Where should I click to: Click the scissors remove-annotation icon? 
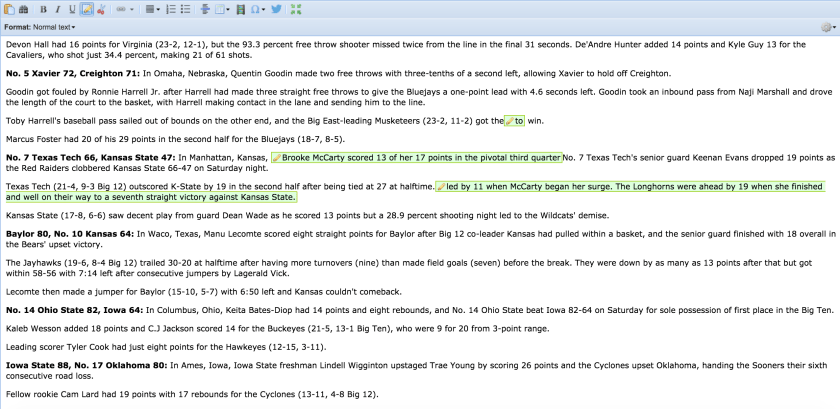[101, 9]
